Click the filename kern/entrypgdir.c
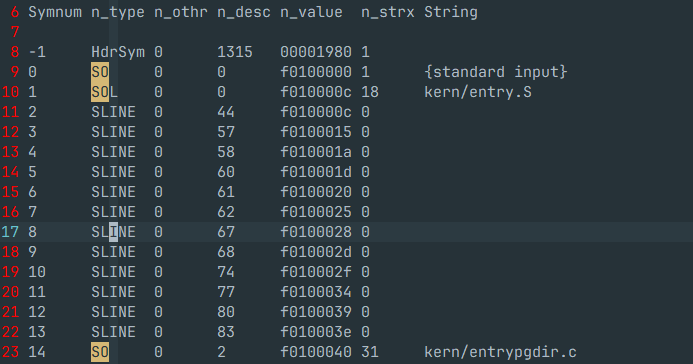693x364 pixels. (500, 352)
